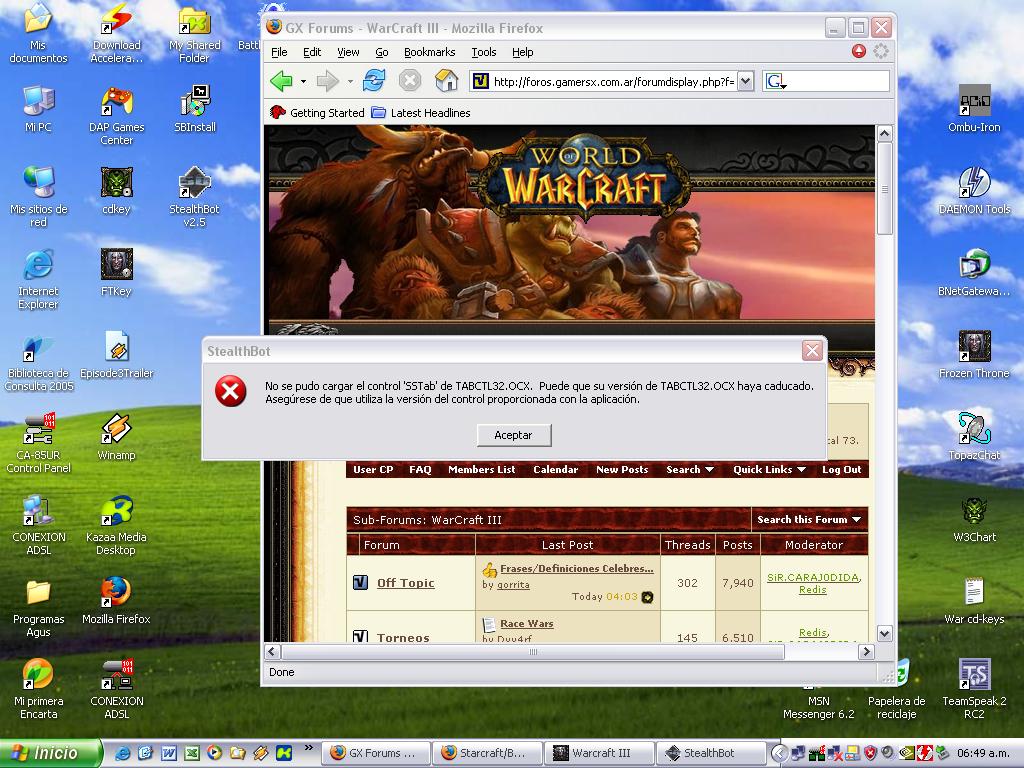Select the Frozen Throne desktop shortcut
This screenshot has width=1024, height=768.
[974, 355]
